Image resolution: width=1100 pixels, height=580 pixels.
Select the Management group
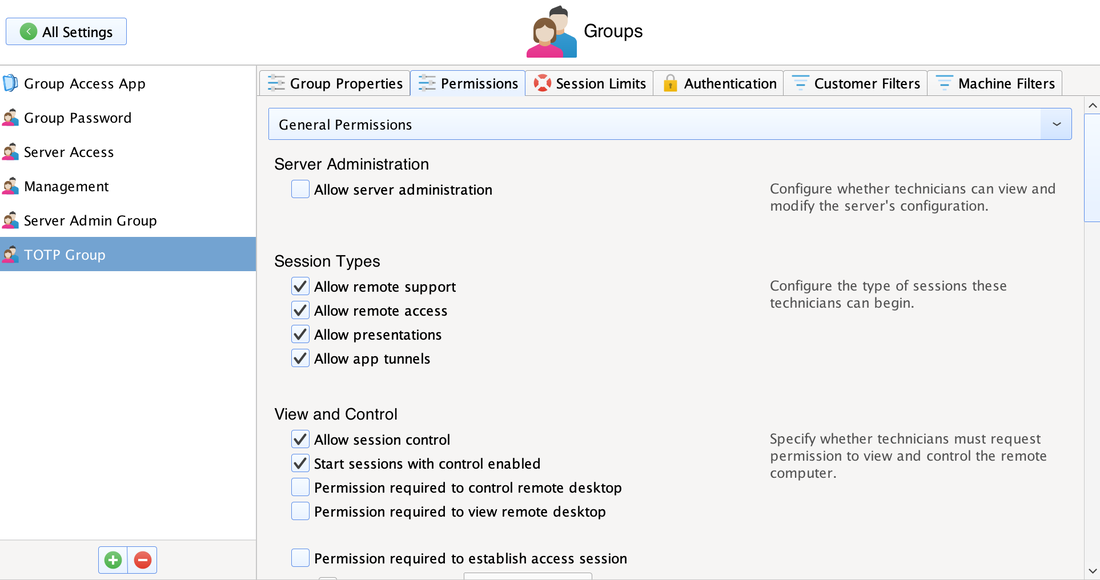point(128,187)
